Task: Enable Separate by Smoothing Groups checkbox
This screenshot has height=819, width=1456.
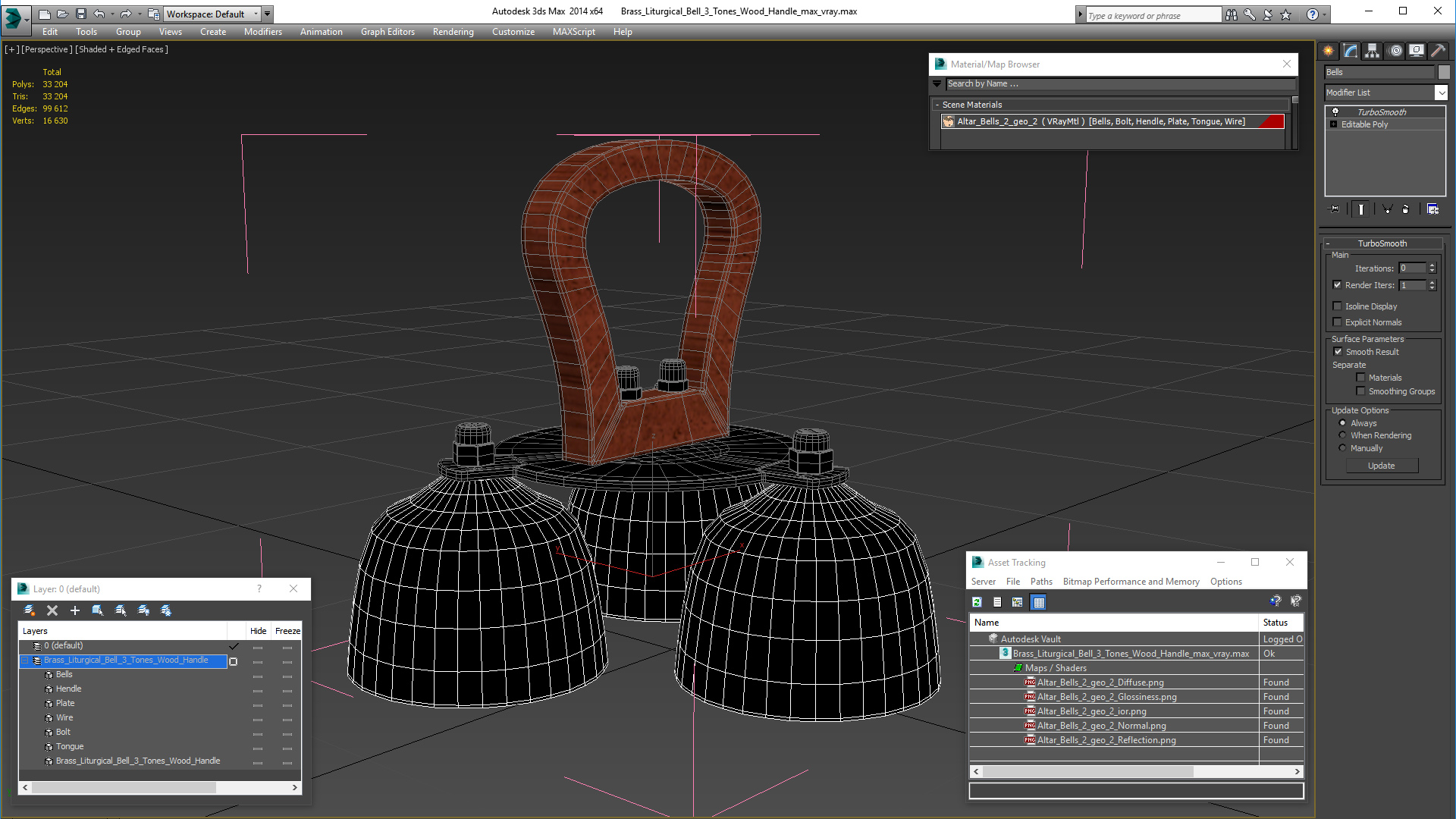Action: pyautogui.click(x=1360, y=391)
